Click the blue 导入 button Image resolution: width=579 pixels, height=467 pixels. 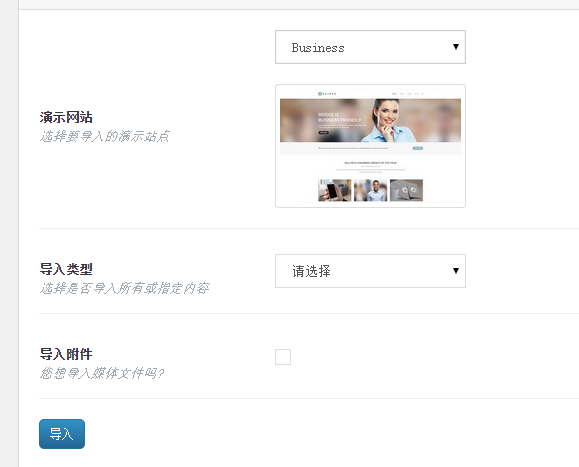click(x=62, y=434)
